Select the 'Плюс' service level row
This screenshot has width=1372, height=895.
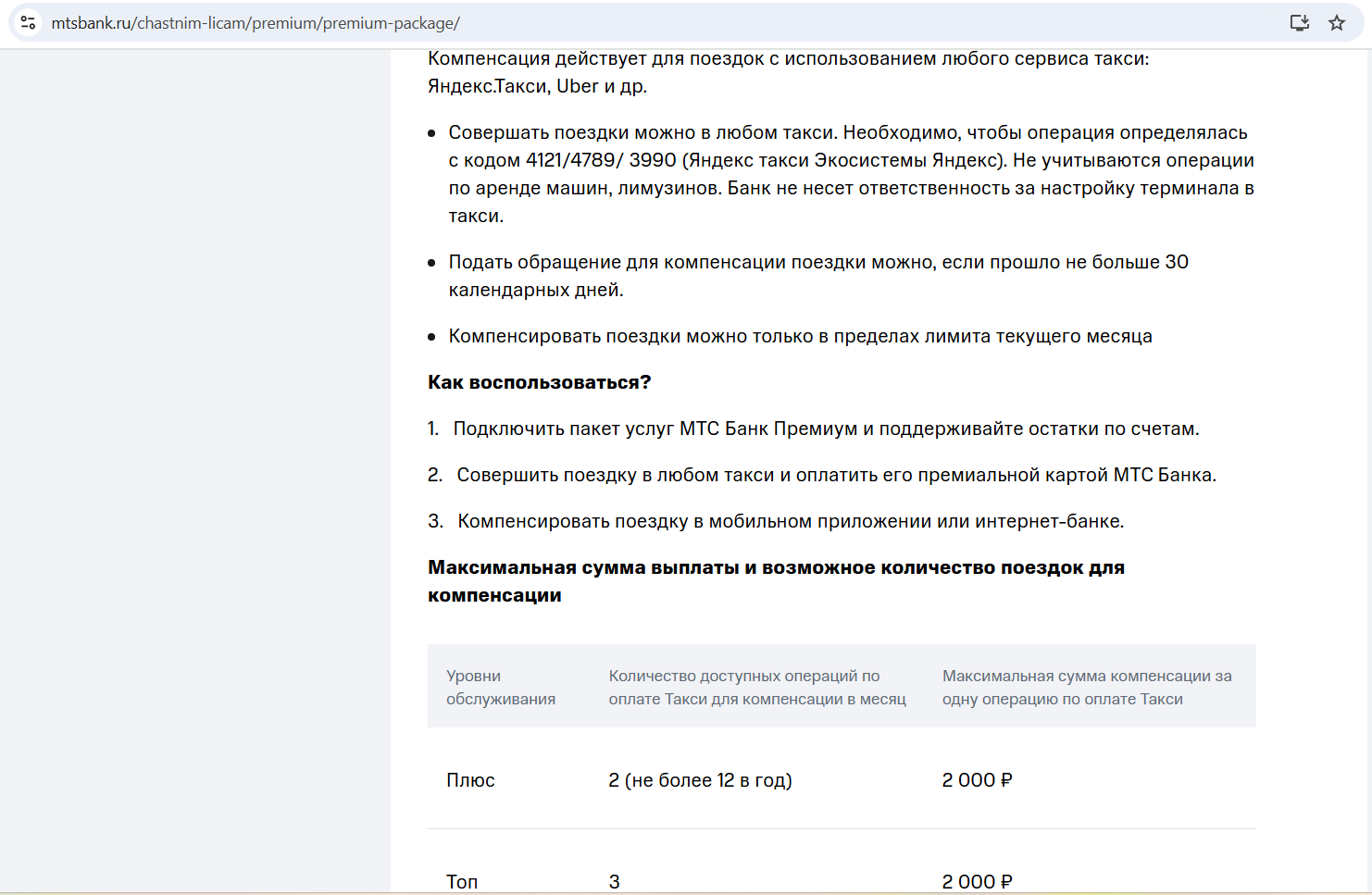coord(842,780)
